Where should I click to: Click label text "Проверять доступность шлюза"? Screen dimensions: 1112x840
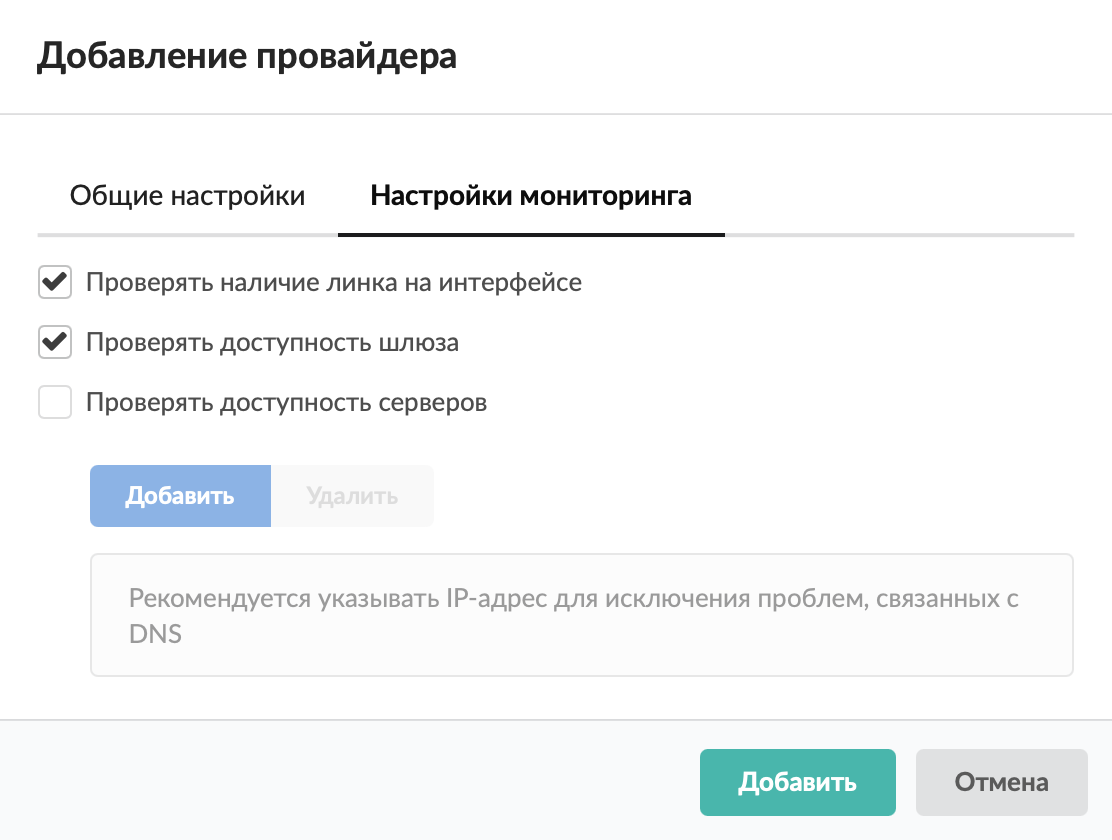[272, 343]
